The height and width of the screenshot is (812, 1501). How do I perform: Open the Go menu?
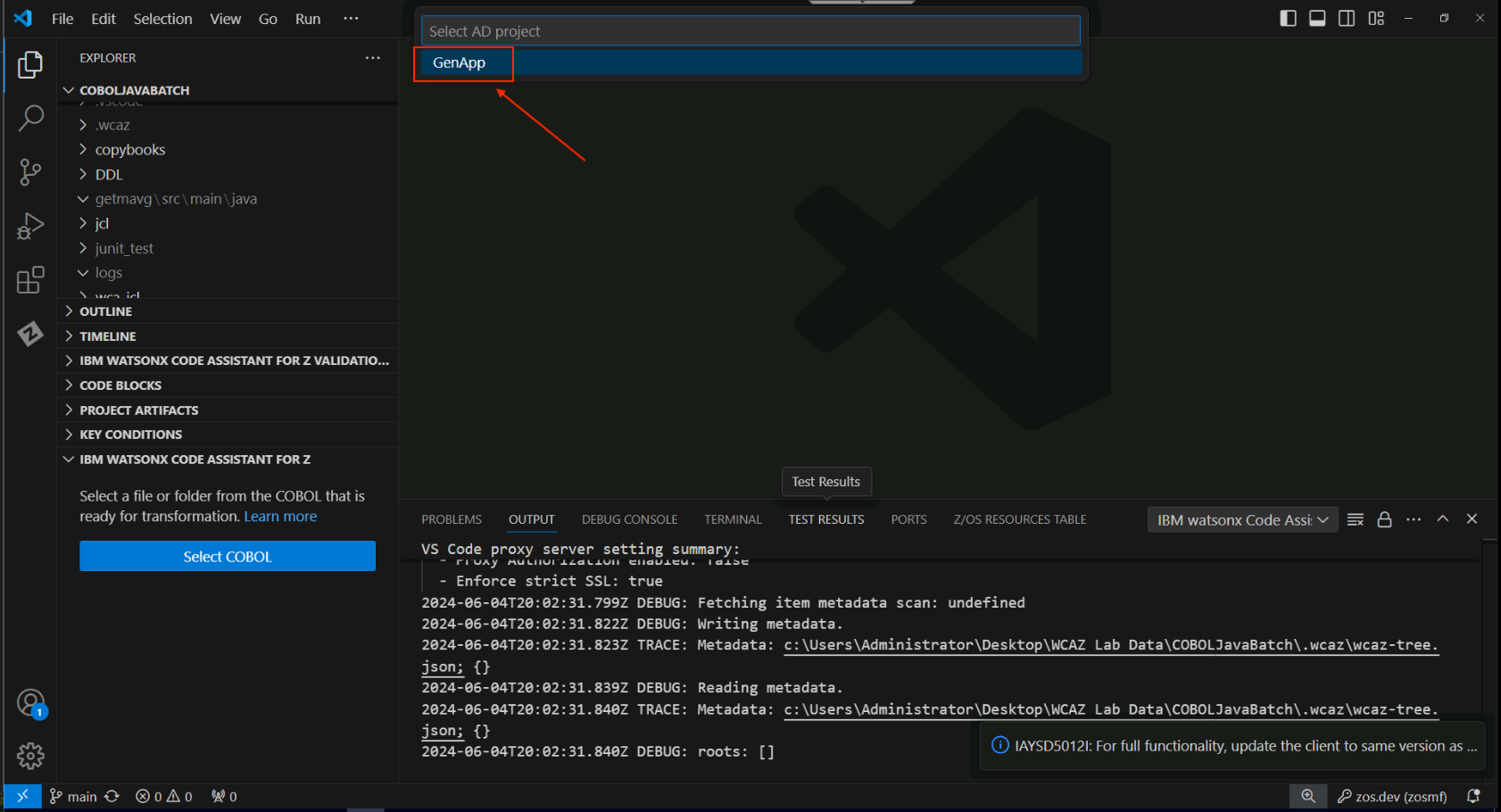[268, 19]
